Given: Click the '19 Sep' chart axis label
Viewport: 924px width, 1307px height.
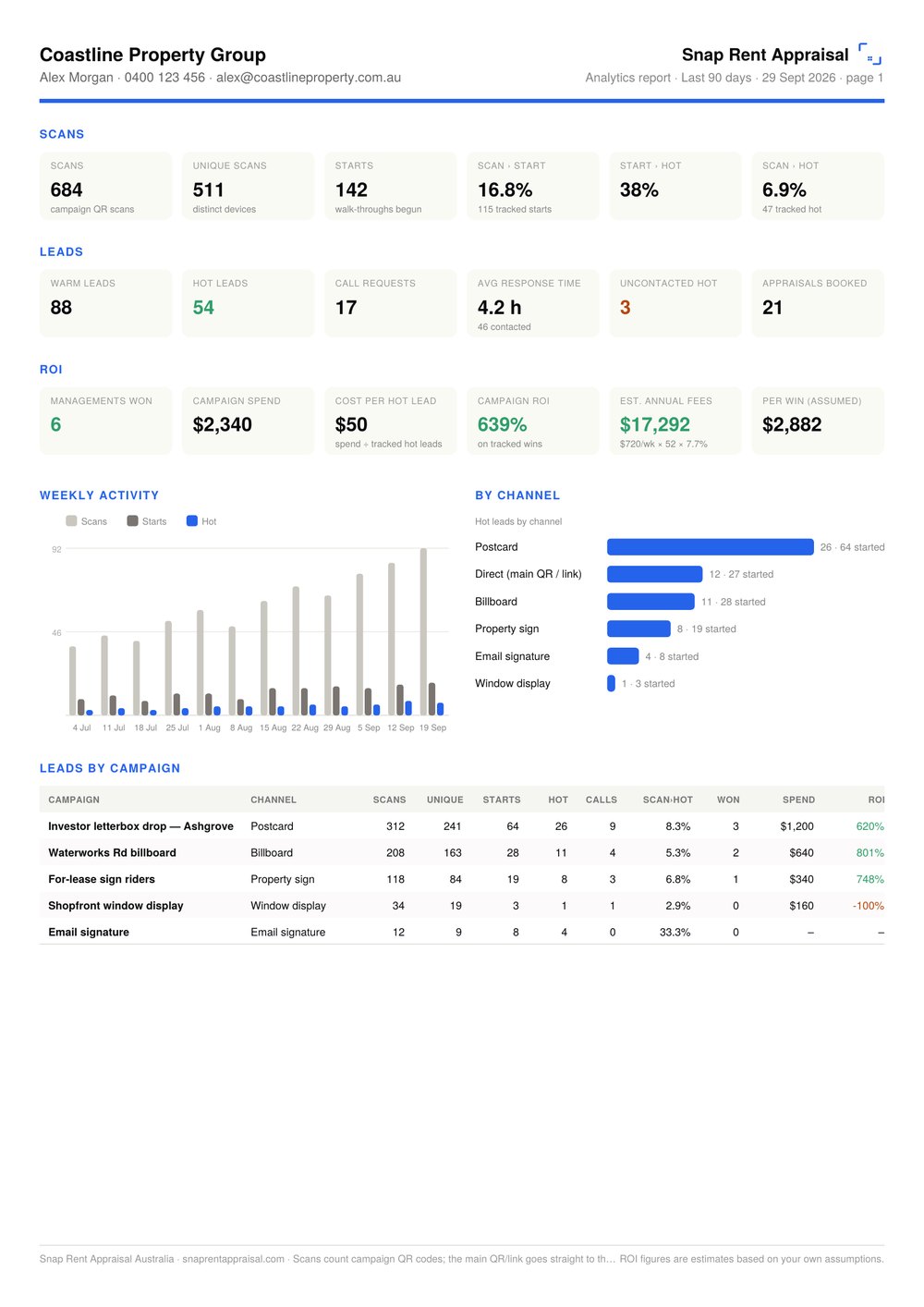Looking at the screenshot, I should coord(432,727).
